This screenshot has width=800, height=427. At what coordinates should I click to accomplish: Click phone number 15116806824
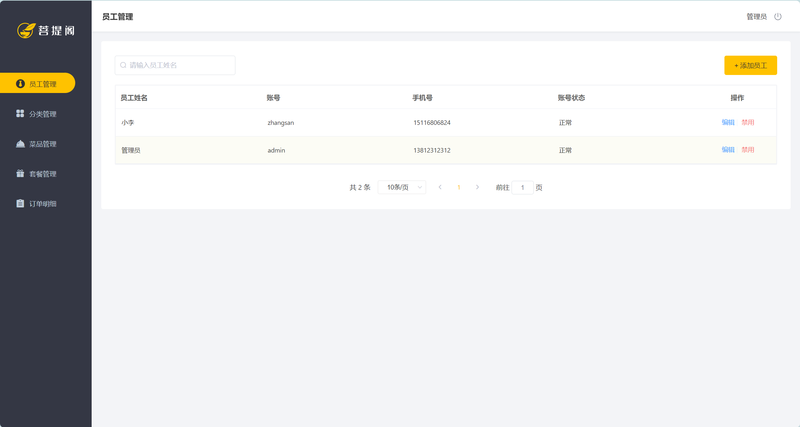tap(432, 122)
